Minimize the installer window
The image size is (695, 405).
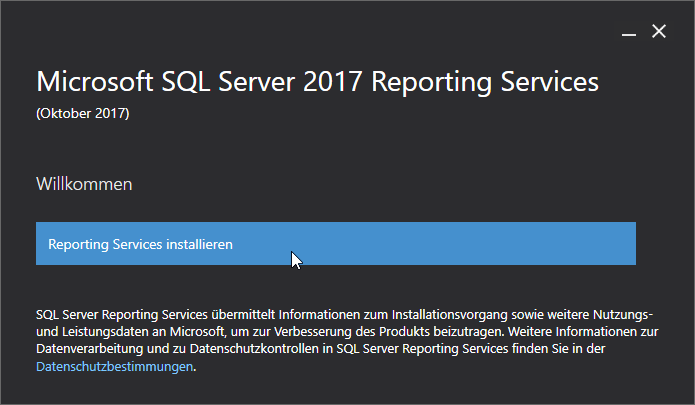629,33
